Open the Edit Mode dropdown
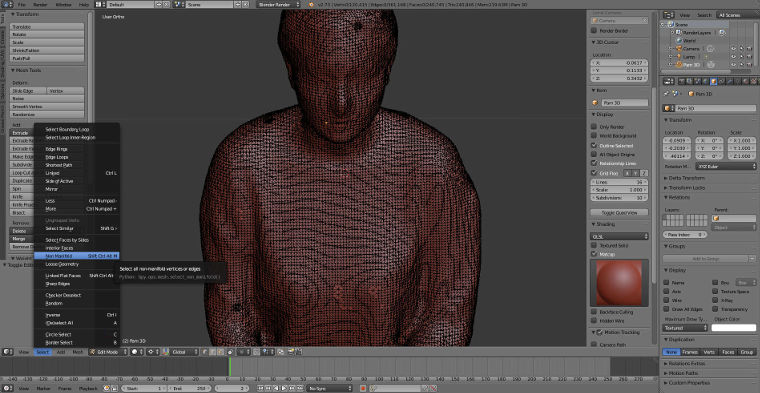The image size is (760, 393). pyautogui.click(x=108, y=352)
